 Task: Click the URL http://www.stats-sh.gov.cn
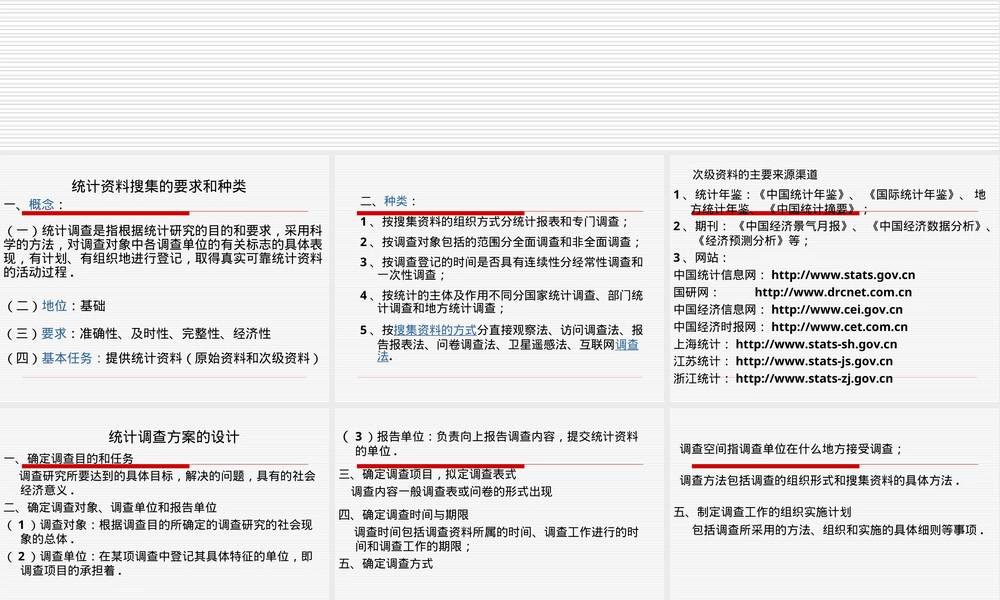tap(816, 344)
